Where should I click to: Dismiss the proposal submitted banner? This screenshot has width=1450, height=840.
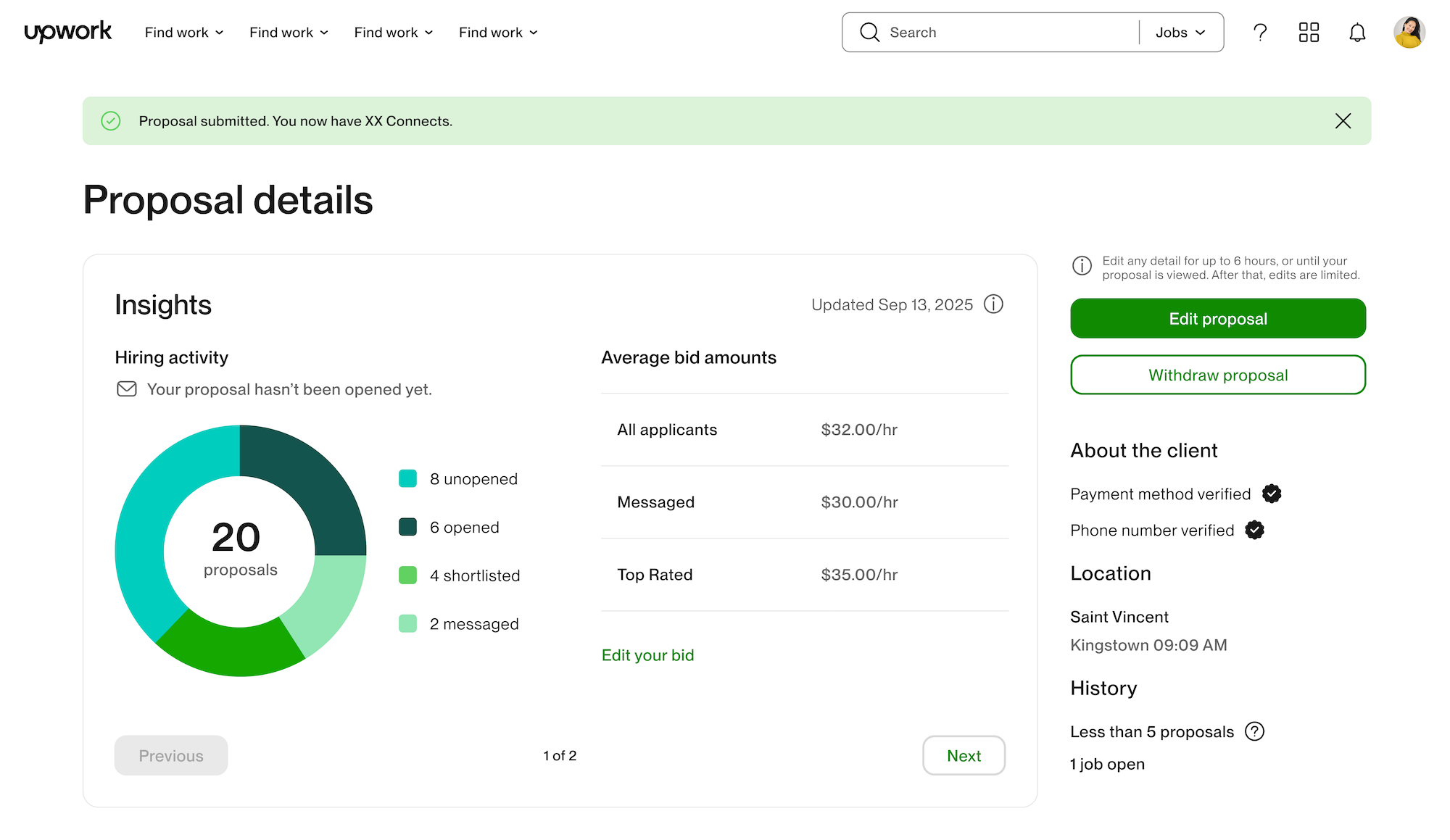click(1343, 121)
